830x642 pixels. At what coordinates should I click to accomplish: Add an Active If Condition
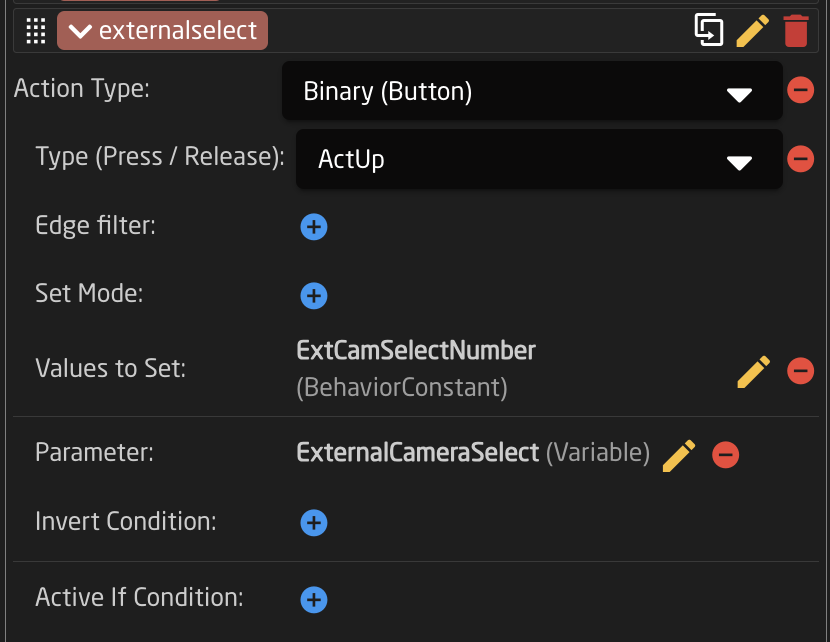point(314,600)
